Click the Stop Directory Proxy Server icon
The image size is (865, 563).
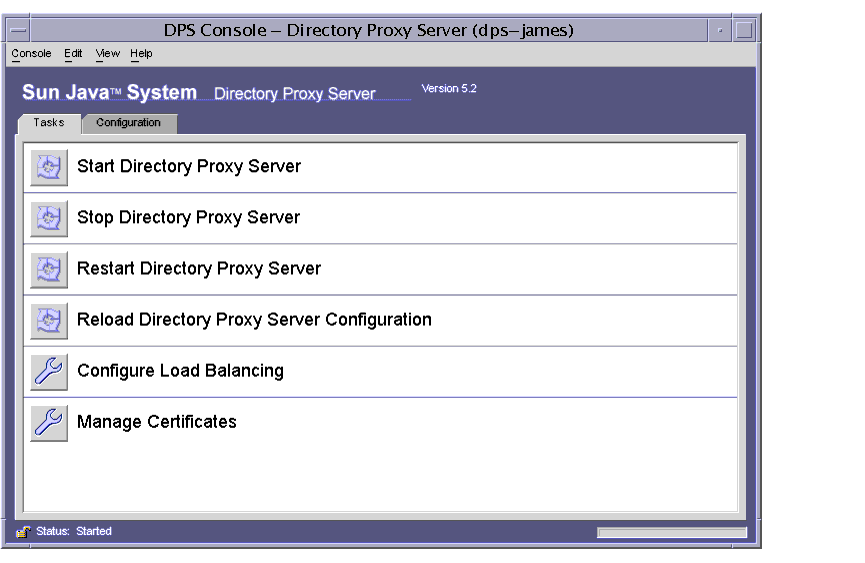(49, 218)
